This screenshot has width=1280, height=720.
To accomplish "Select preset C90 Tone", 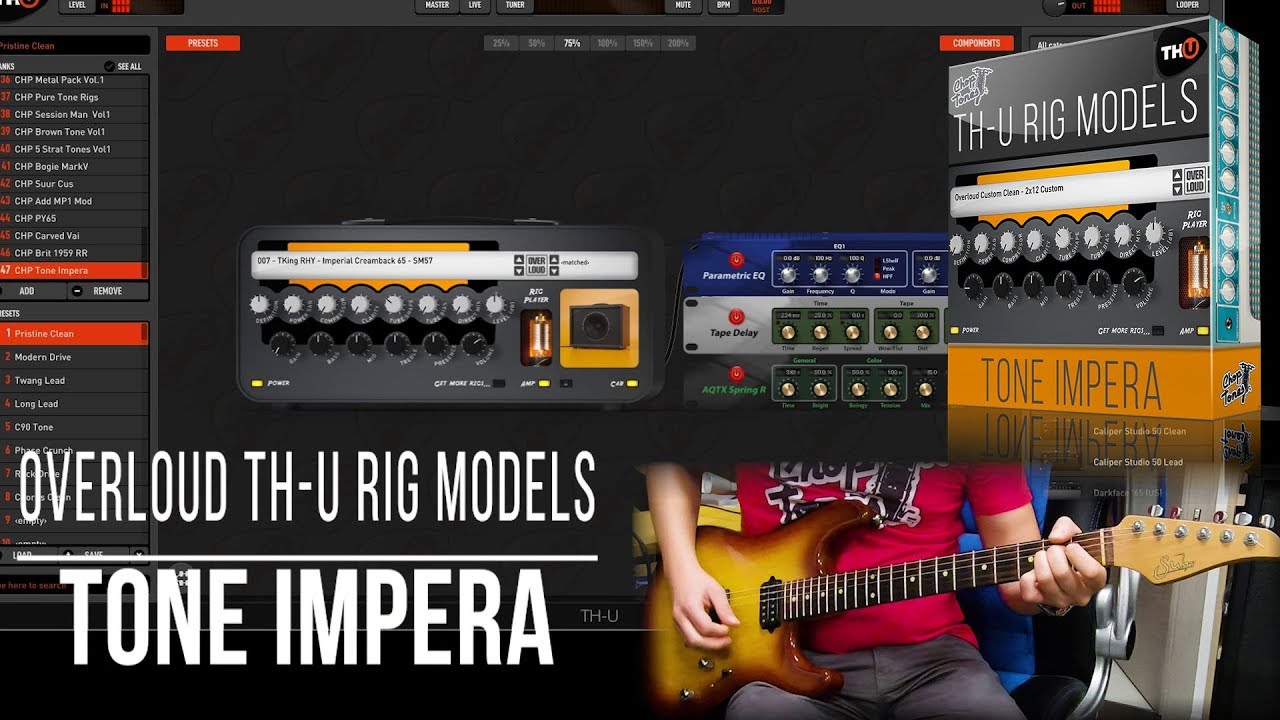I will point(74,427).
